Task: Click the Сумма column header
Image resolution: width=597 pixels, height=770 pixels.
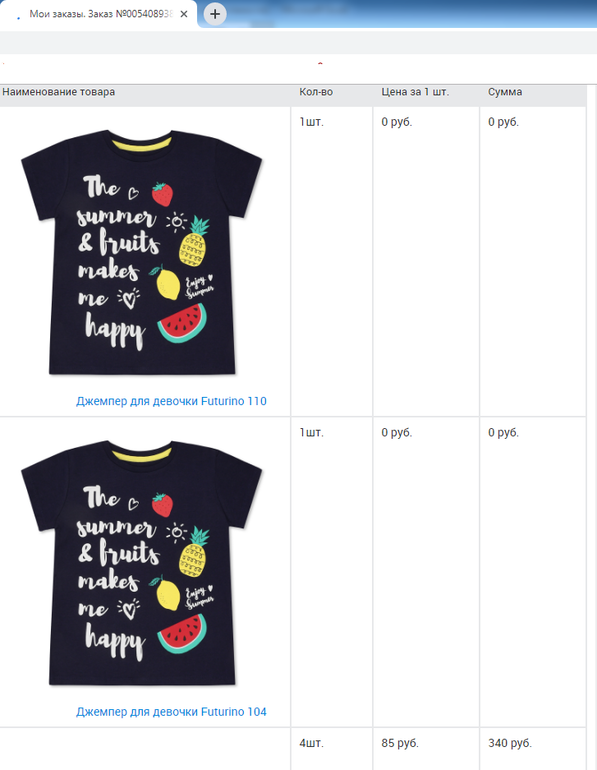Action: coord(505,92)
